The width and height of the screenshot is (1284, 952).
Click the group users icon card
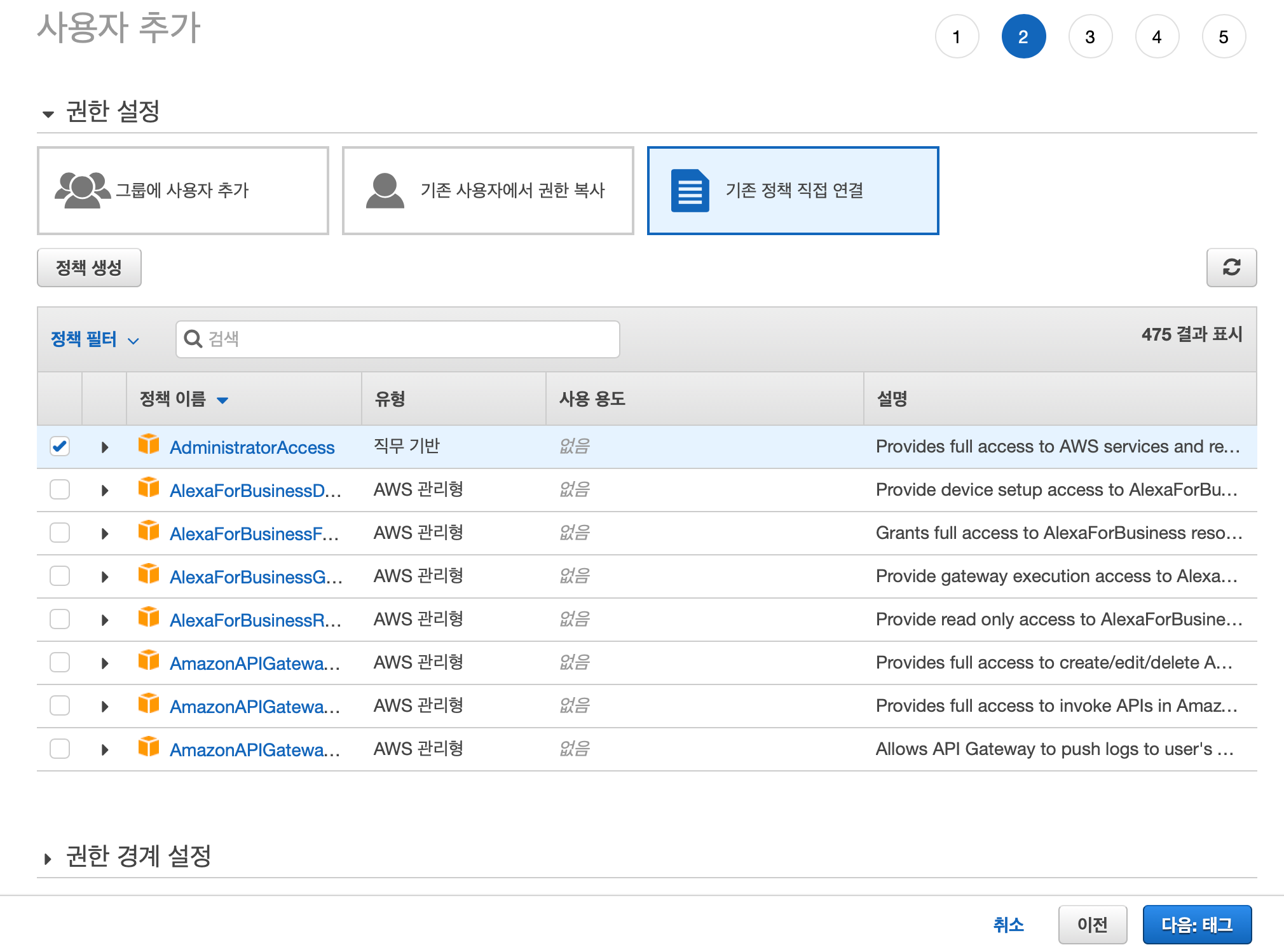(x=82, y=190)
